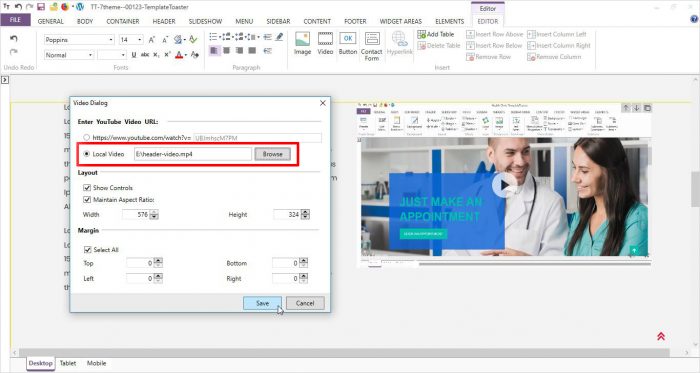Click the horizontal scrollbar of the canvas
This screenshot has width=700, height=373.
tap(344, 352)
